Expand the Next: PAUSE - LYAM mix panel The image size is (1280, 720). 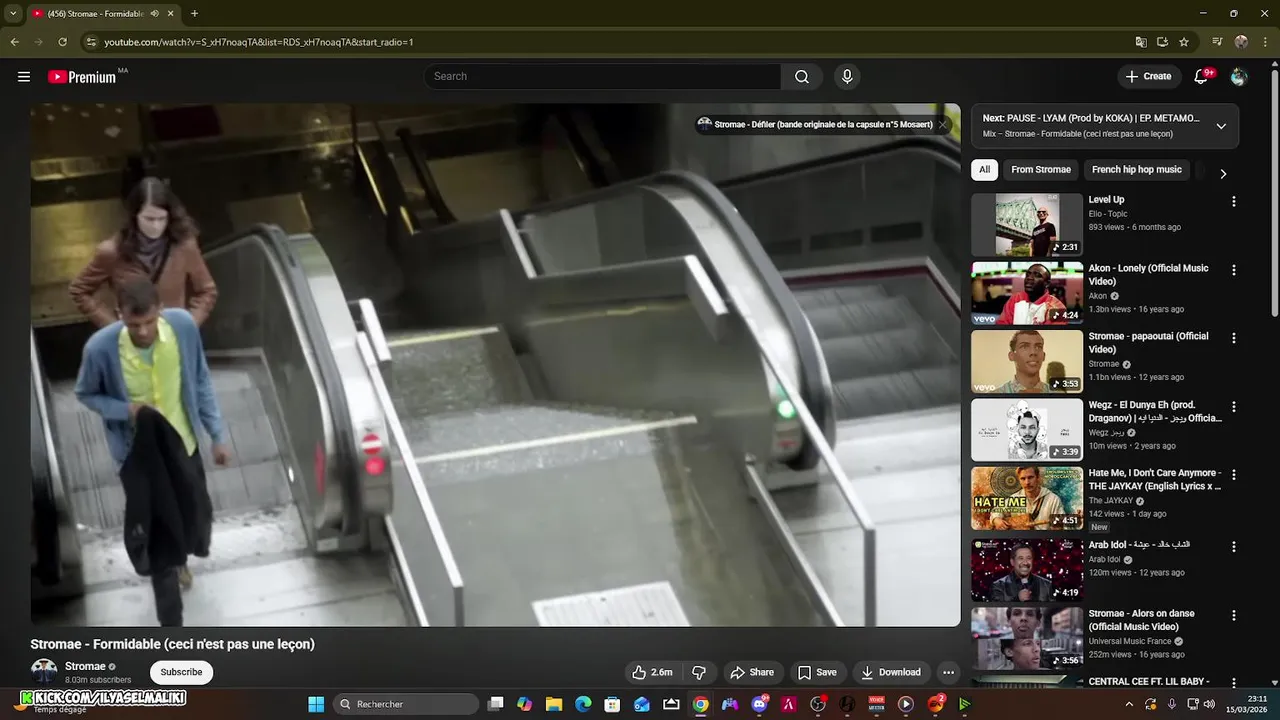tap(1221, 126)
